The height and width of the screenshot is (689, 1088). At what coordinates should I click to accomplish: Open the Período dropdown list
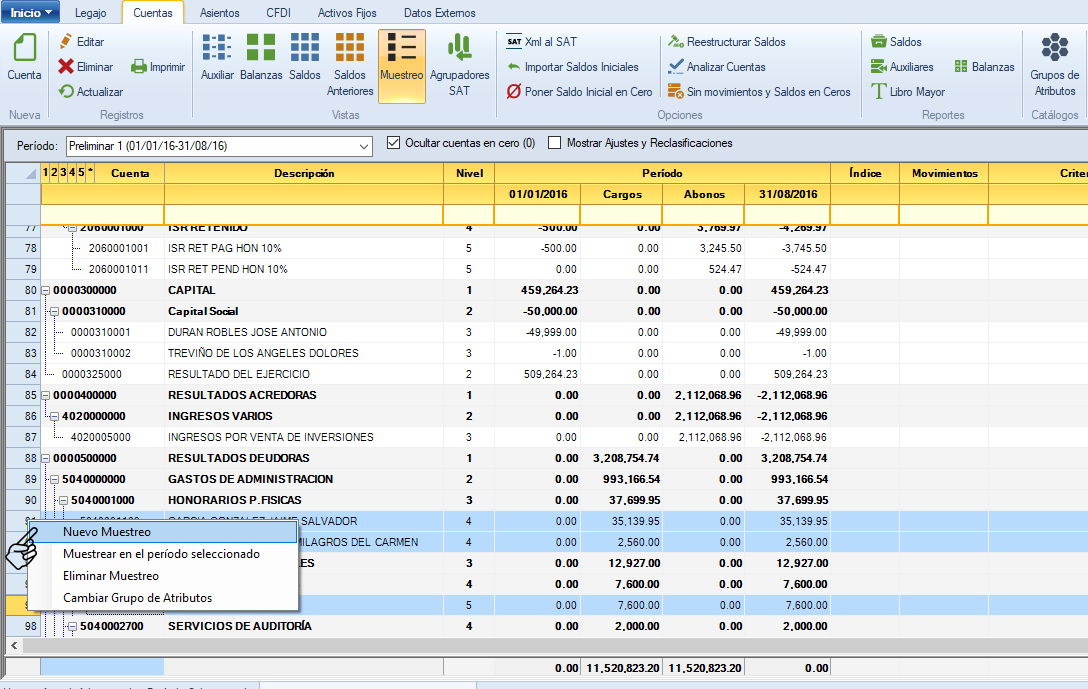point(363,146)
